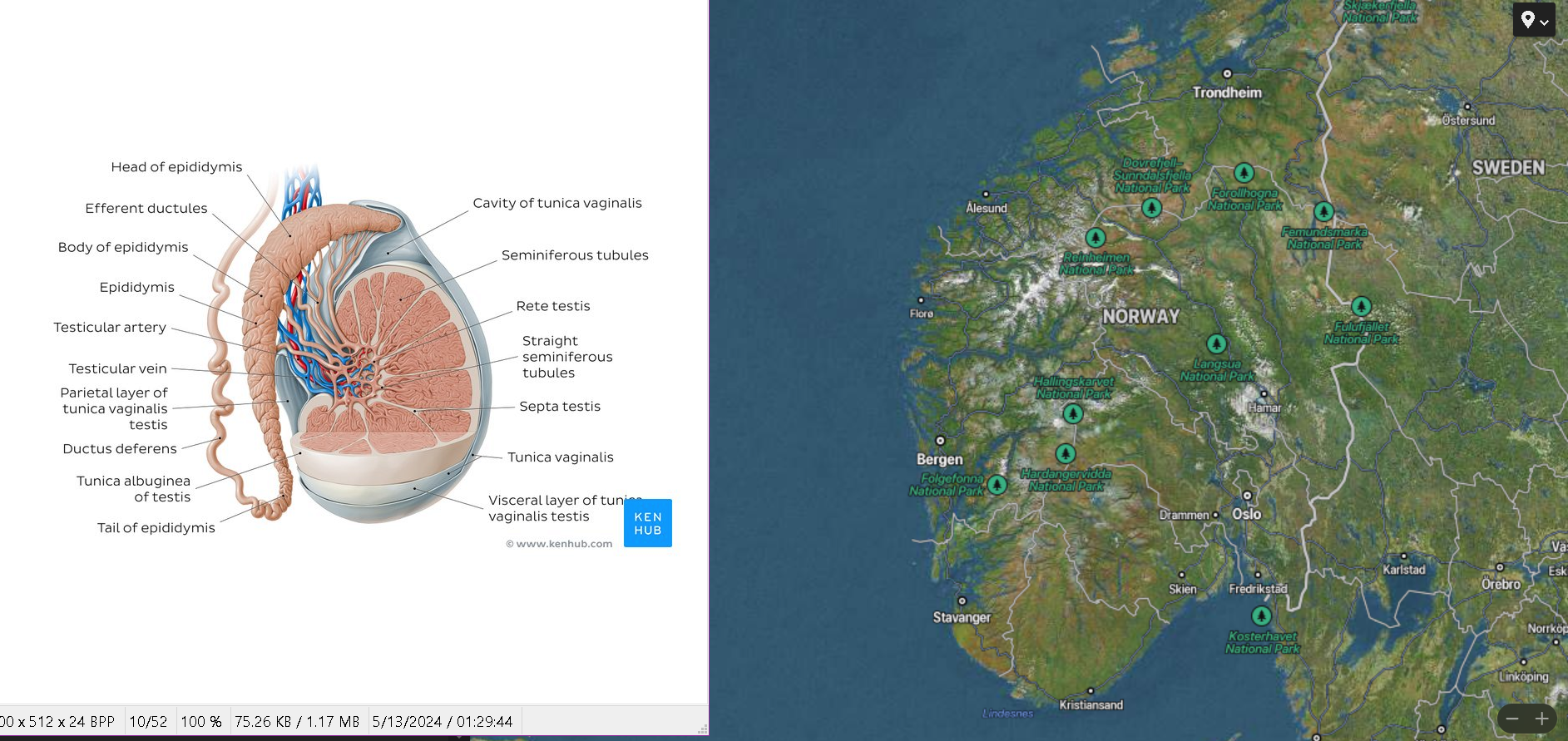
Task: Click the 'Epididymis' label
Action: click(x=137, y=288)
